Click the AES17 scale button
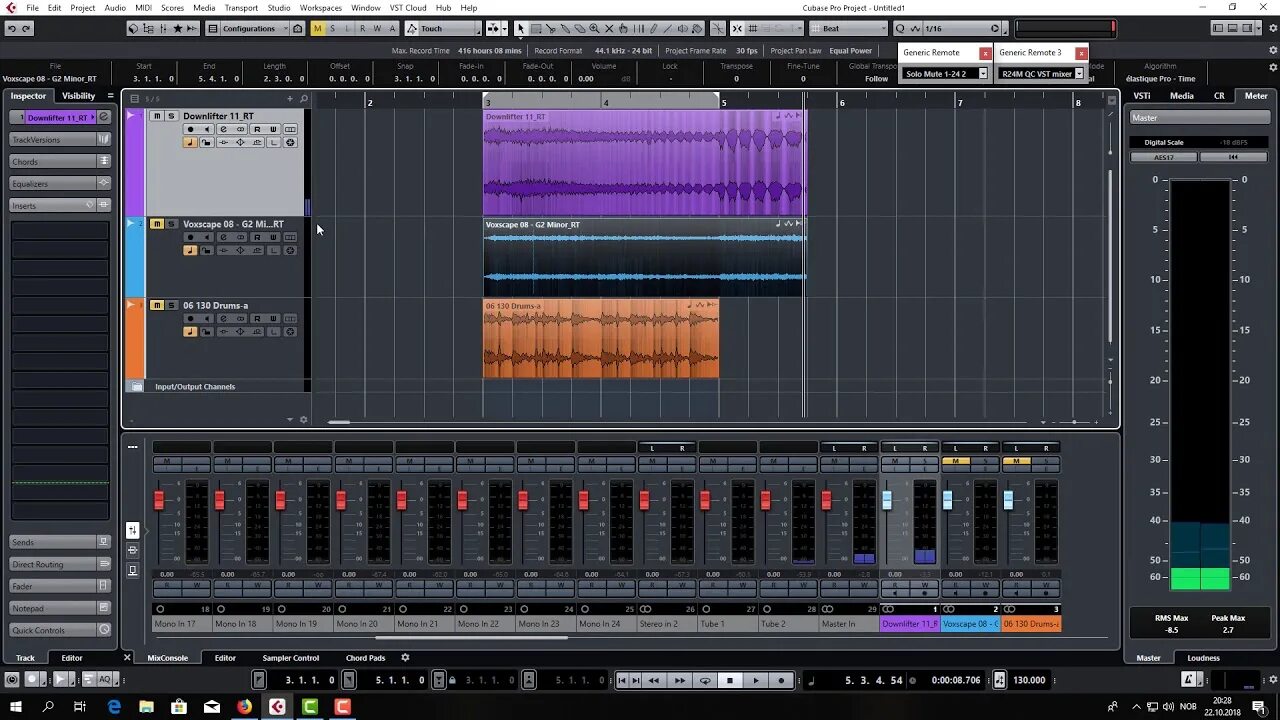 click(x=1164, y=157)
